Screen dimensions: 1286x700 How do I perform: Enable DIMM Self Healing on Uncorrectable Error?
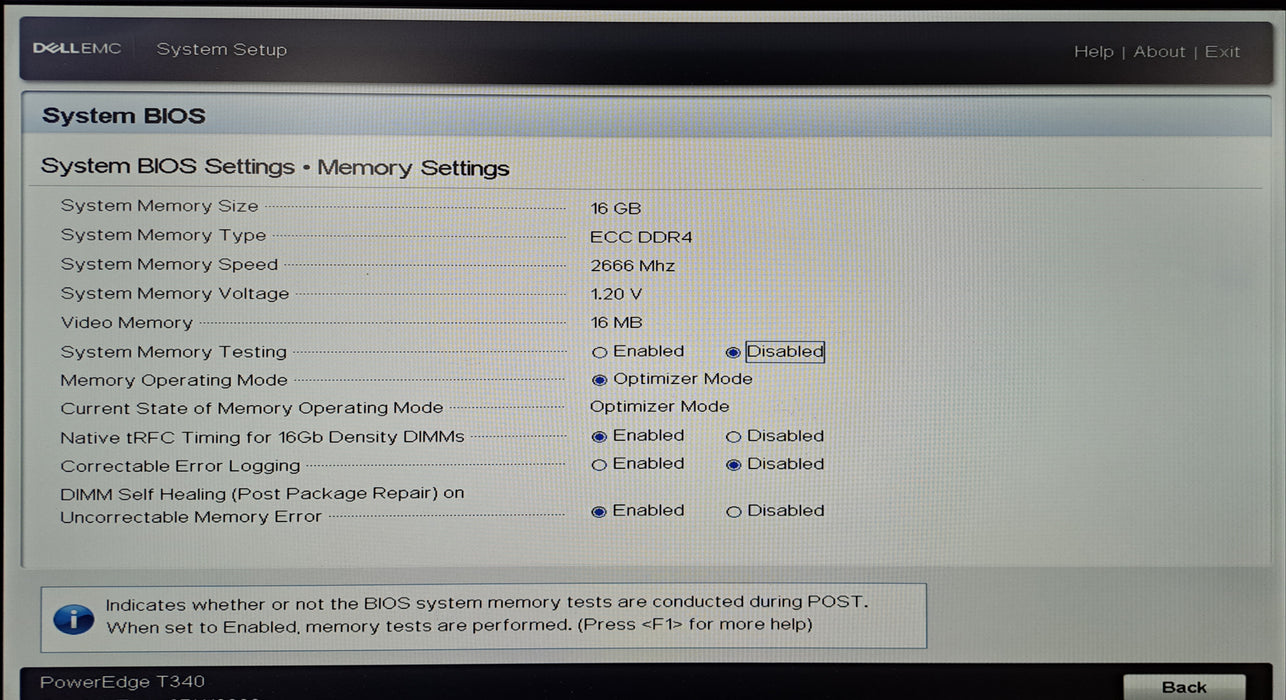pyautogui.click(x=600, y=511)
